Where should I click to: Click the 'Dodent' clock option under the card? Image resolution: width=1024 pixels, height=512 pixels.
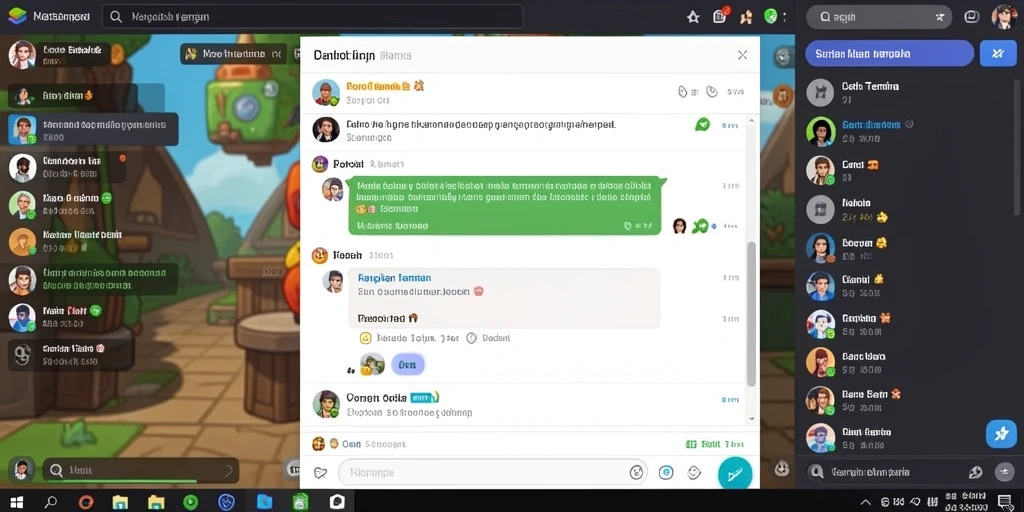[488, 338]
